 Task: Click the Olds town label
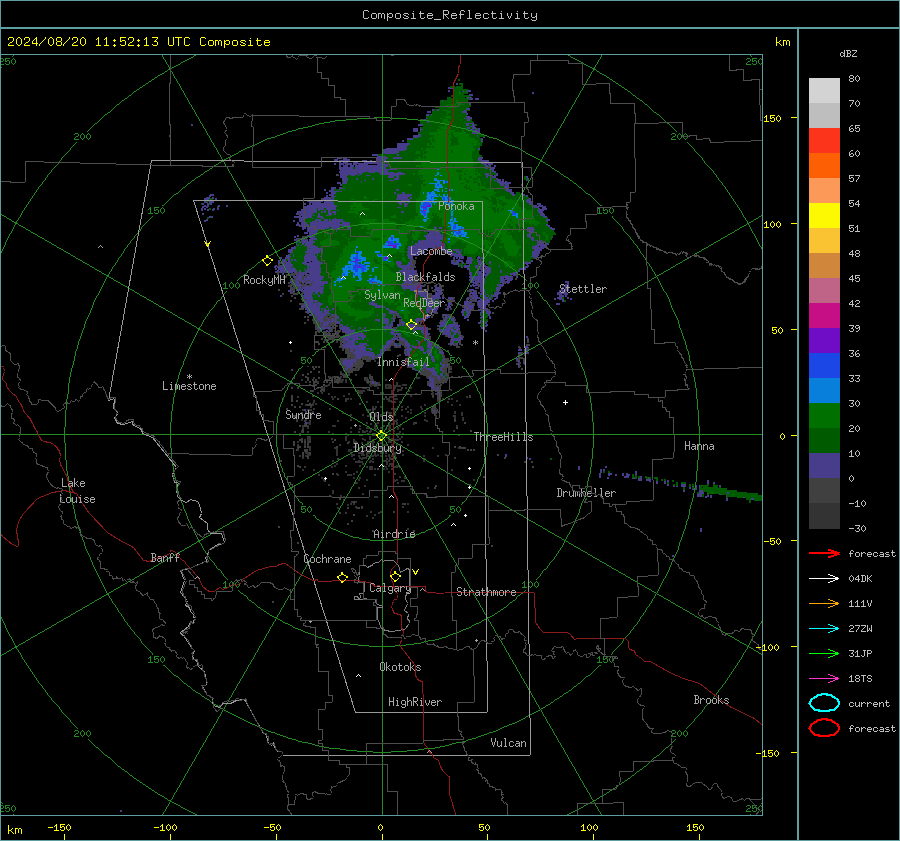[381, 417]
